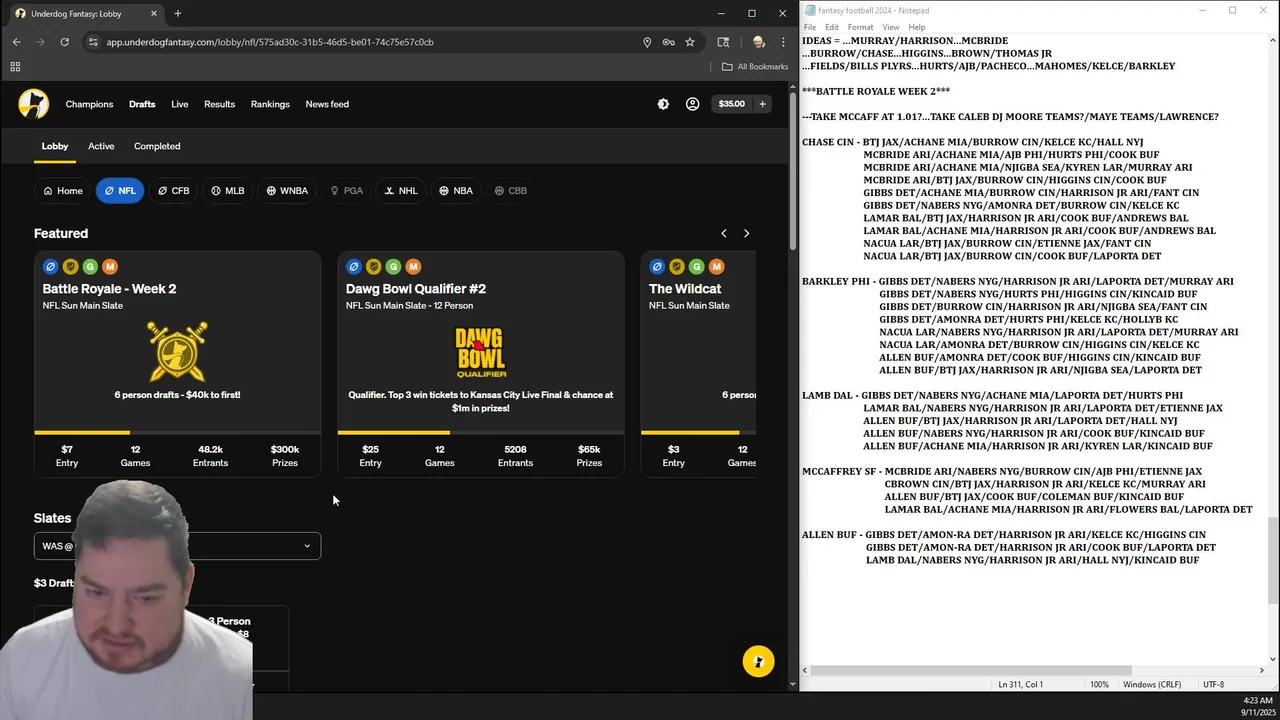This screenshot has height=720, width=1280.
Task: Open the Format menu in Notepad
Action: [860, 27]
